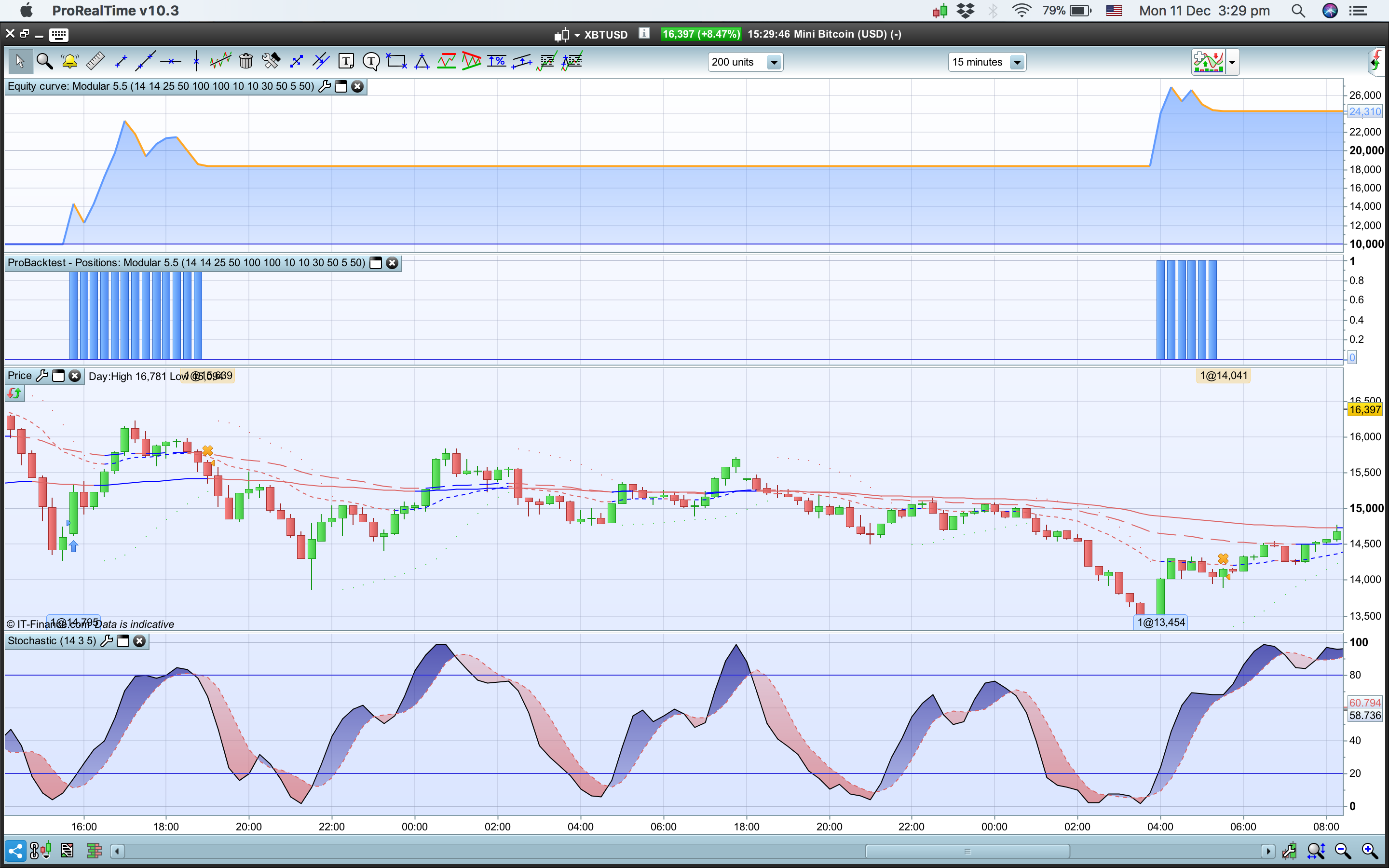The width and height of the screenshot is (1389, 868).
Task: Click the trash can delete objects icon
Action: [245, 61]
